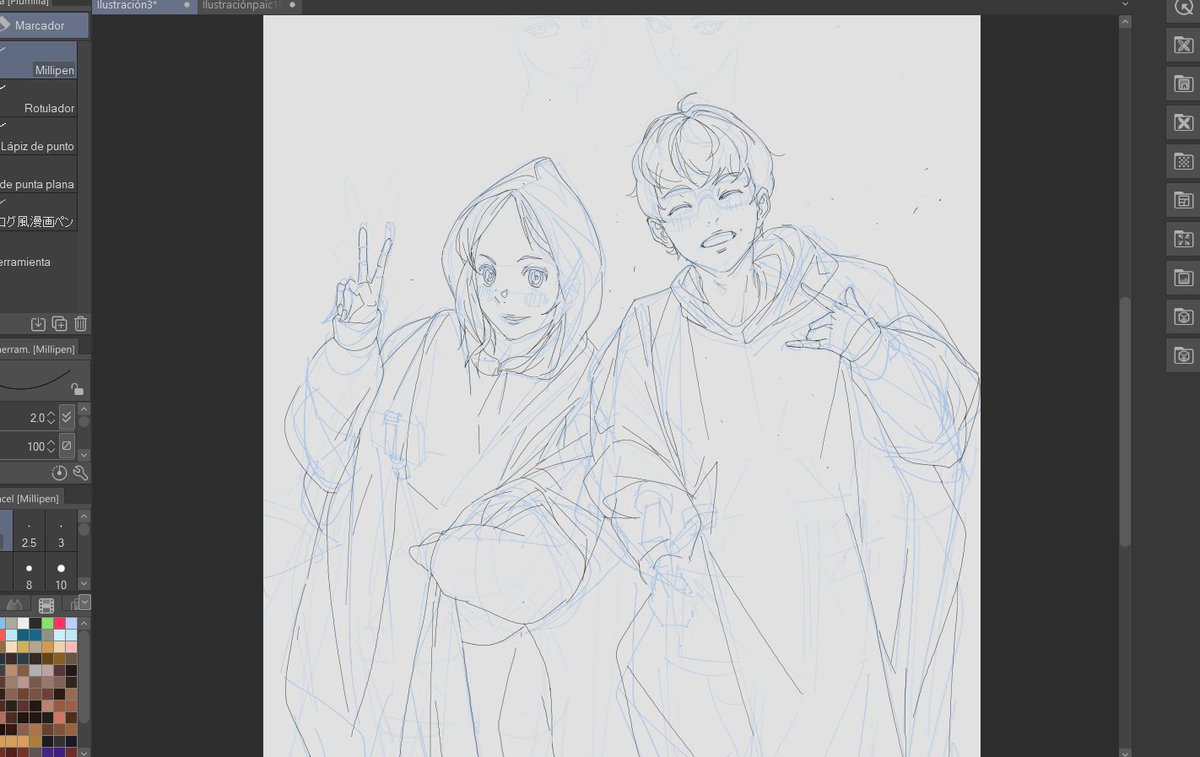
Task: Click the delete sub tool trash icon
Action: pyautogui.click(x=78, y=323)
